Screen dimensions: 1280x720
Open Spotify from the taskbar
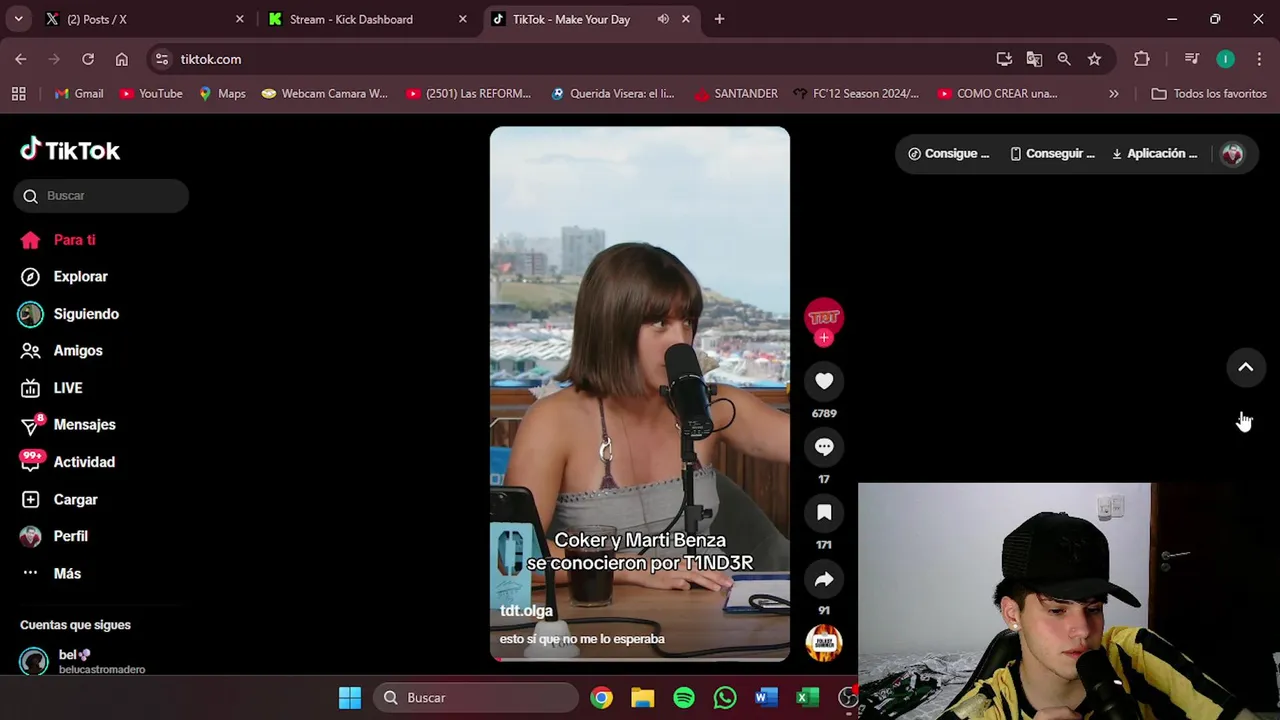[x=684, y=698]
